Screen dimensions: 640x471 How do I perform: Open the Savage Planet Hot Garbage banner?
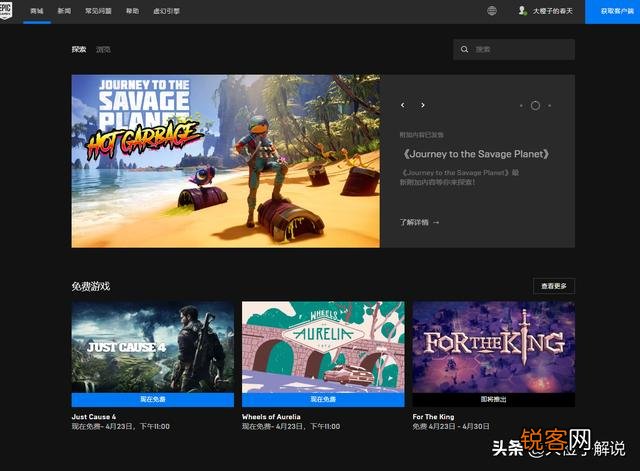[226, 161]
